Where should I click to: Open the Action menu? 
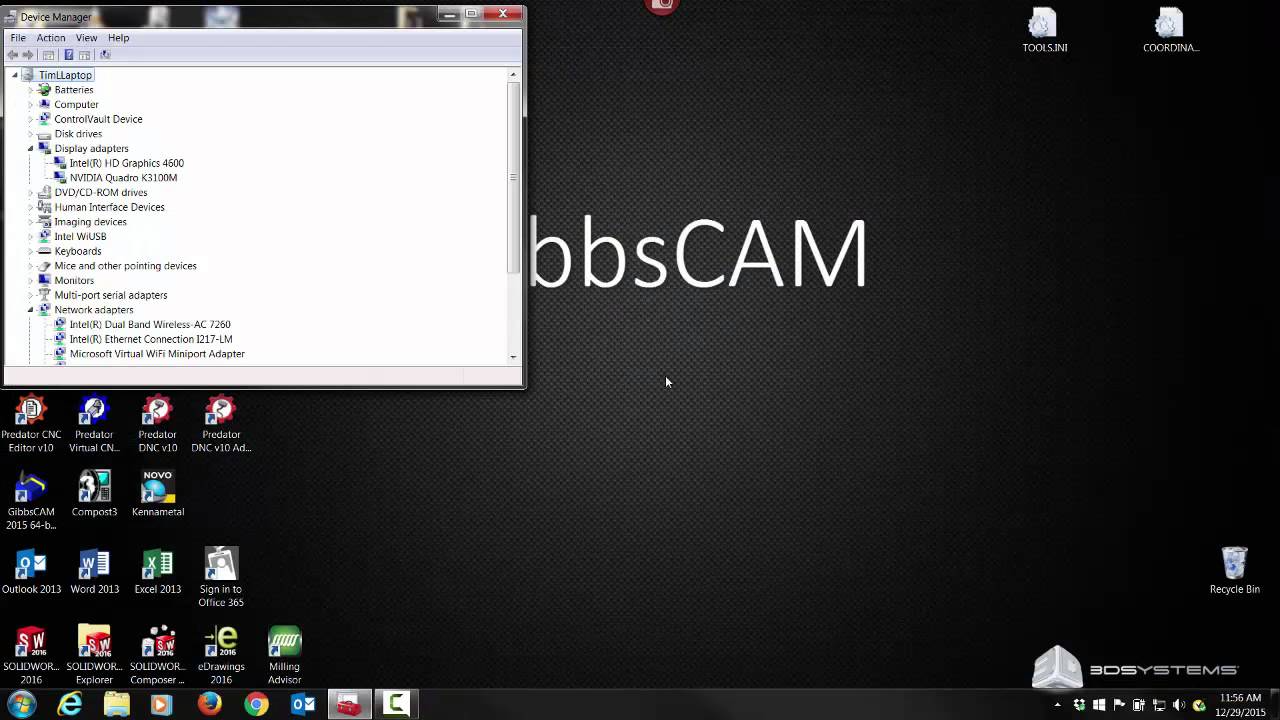[x=51, y=38]
